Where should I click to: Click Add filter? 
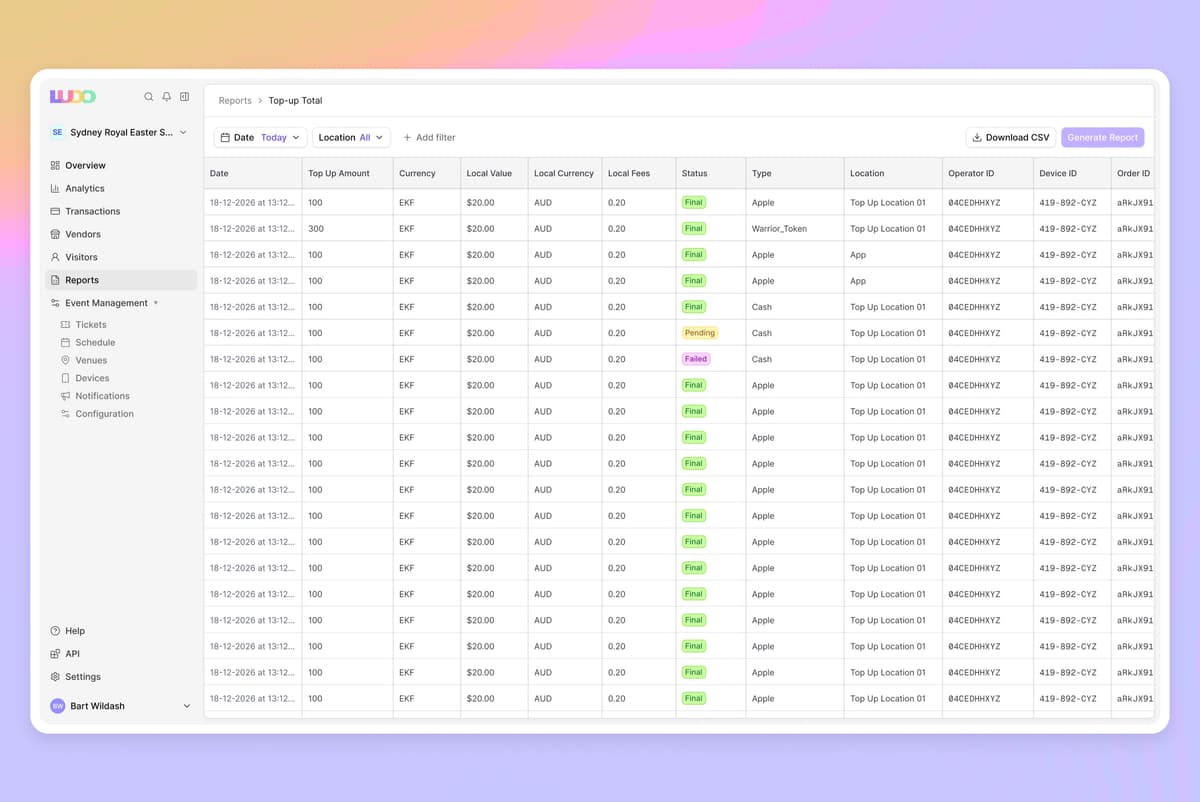(429, 138)
